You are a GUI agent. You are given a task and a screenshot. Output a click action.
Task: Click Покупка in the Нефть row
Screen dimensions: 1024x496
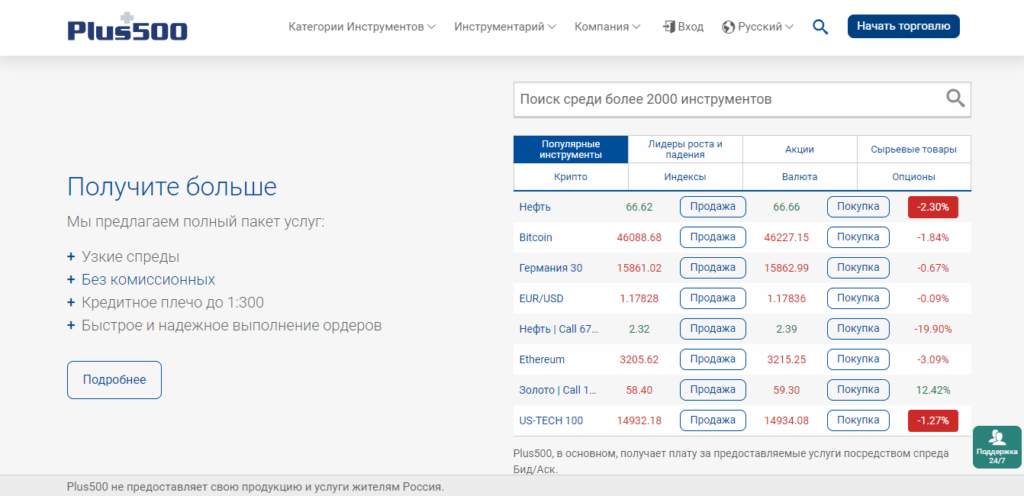click(858, 207)
